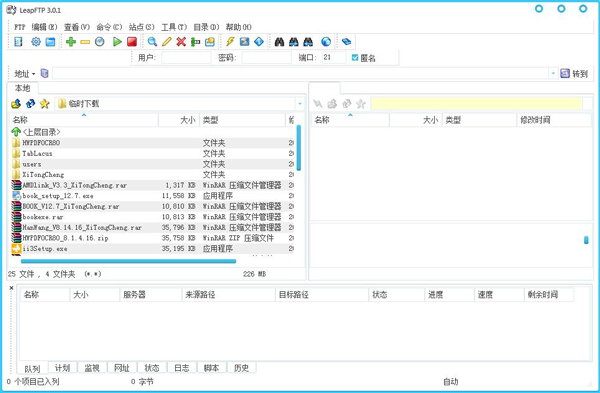The height and width of the screenshot is (393, 600).
Task: Open the 站点(S) menu
Action: point(142,27)
